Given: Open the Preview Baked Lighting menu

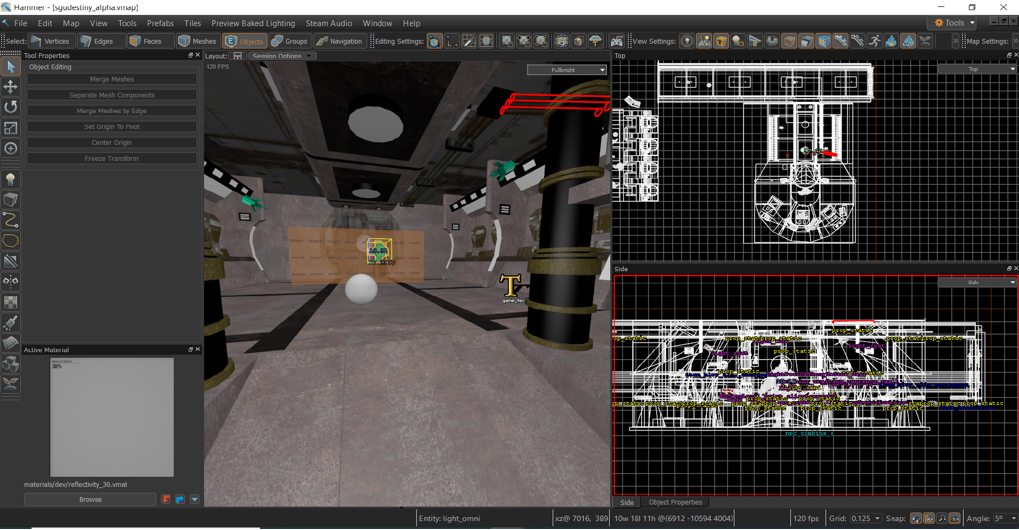Looking at the screenshot, I should click(253, 23).
